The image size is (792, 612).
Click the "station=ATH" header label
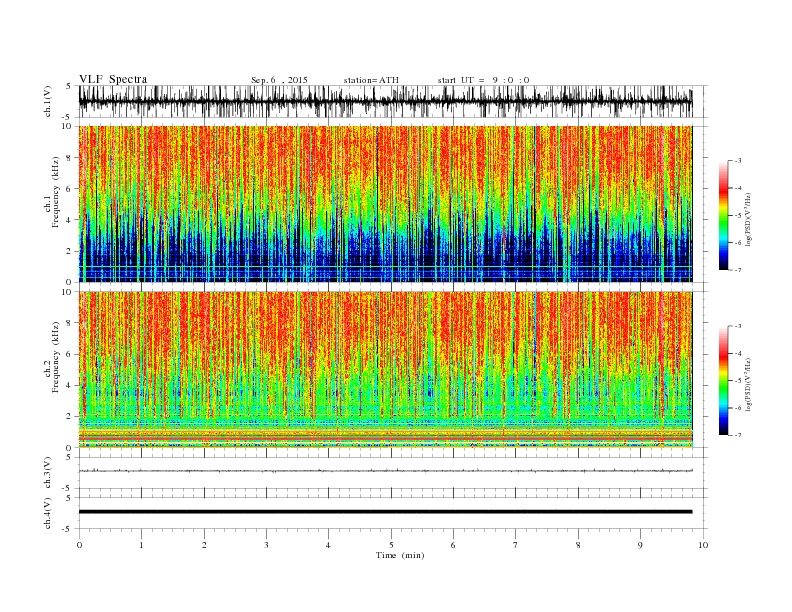click(x=371, y=80)
